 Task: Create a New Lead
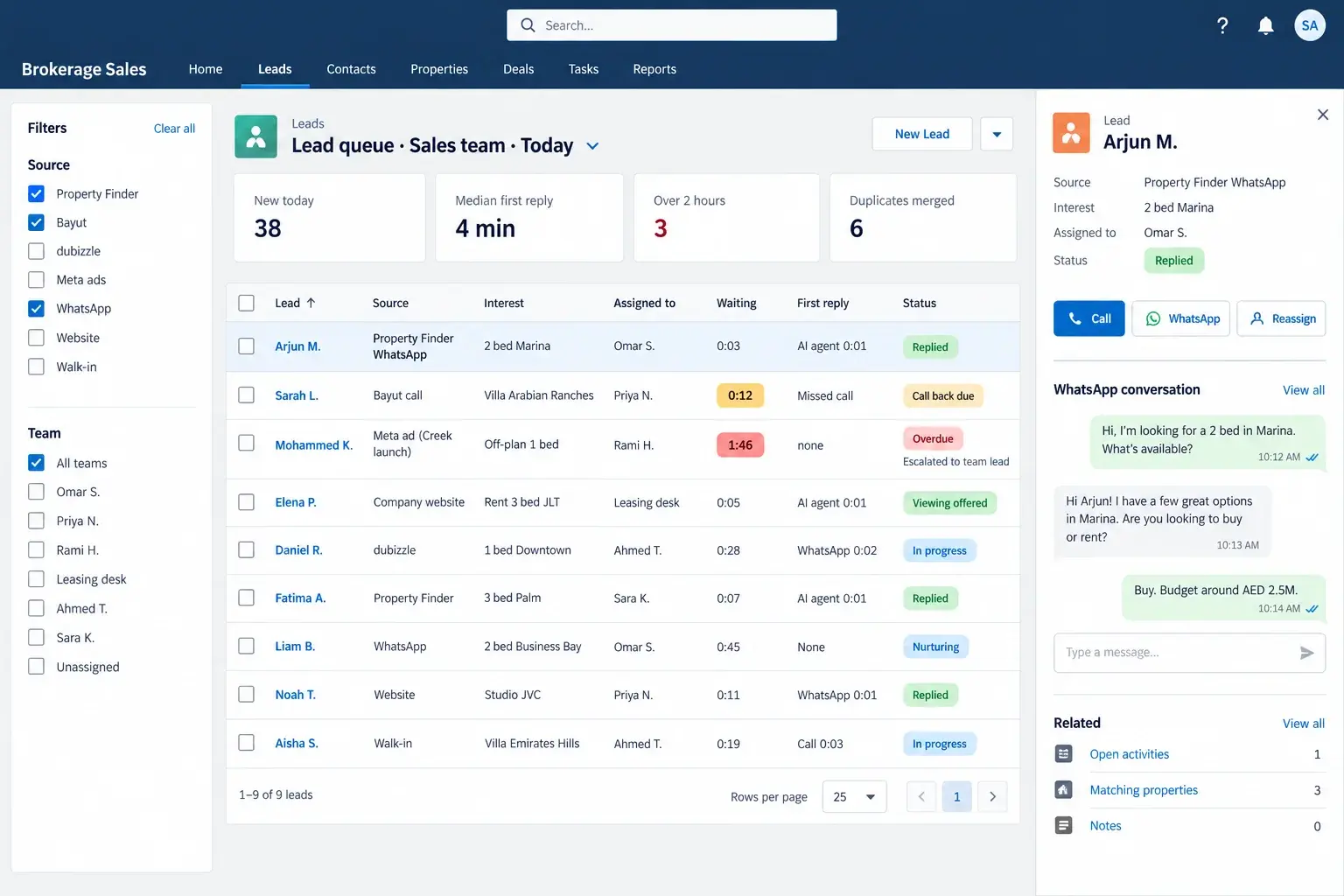click(x=922, y=134)
